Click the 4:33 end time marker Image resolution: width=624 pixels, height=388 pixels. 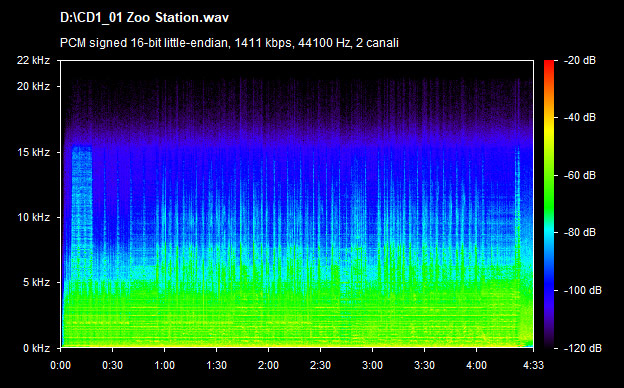(533, 365)
